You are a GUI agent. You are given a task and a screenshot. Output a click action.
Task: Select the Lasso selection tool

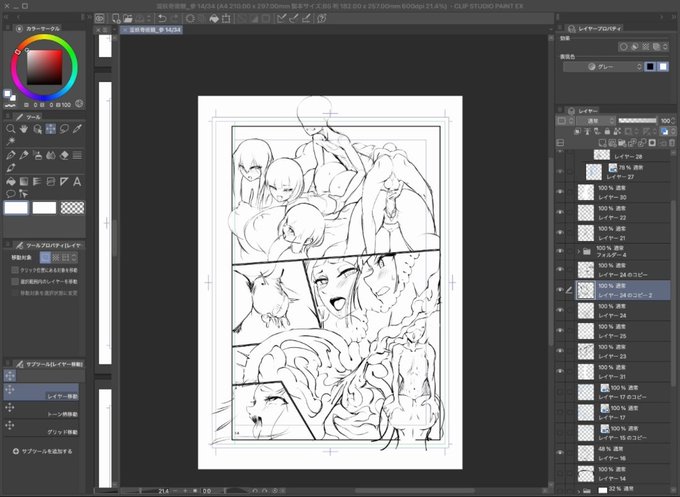pos(64,129)
